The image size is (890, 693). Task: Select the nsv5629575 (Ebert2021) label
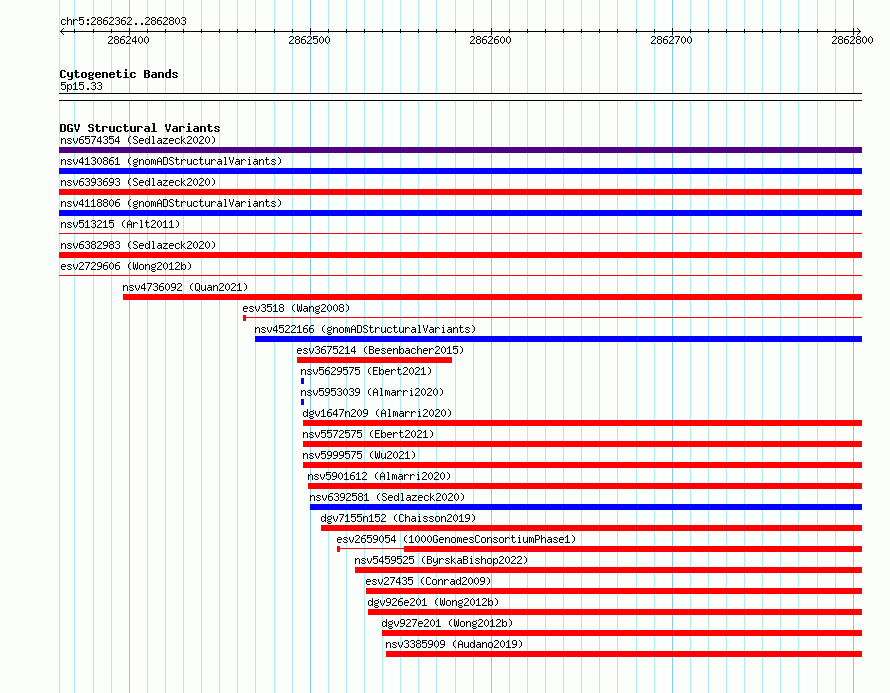[x=366, y=371]
